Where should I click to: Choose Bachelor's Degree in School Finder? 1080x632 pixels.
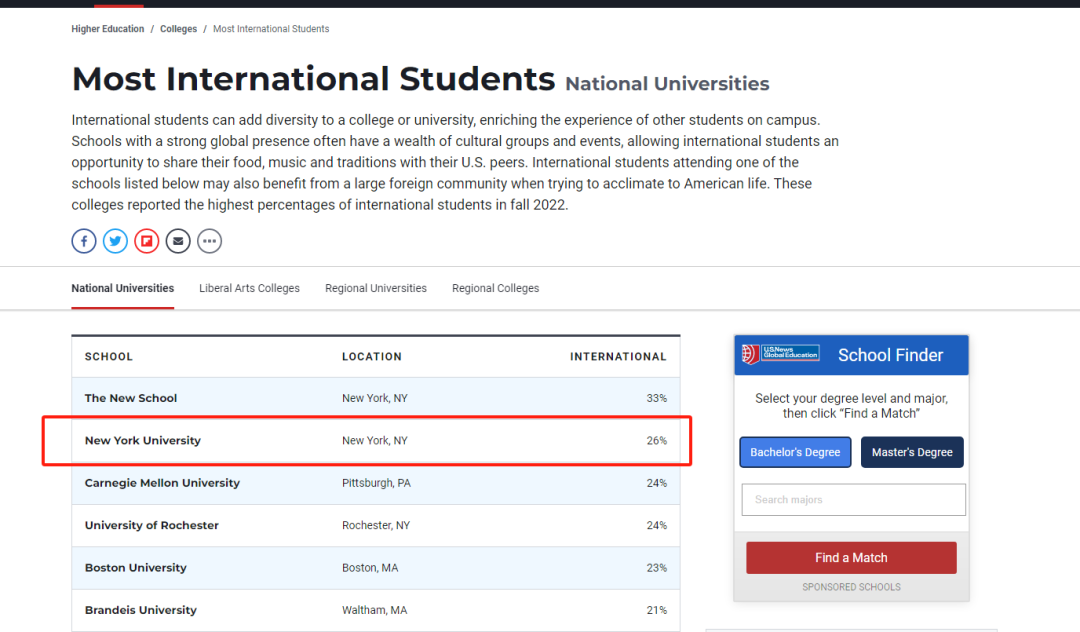(x=796, y=452)
